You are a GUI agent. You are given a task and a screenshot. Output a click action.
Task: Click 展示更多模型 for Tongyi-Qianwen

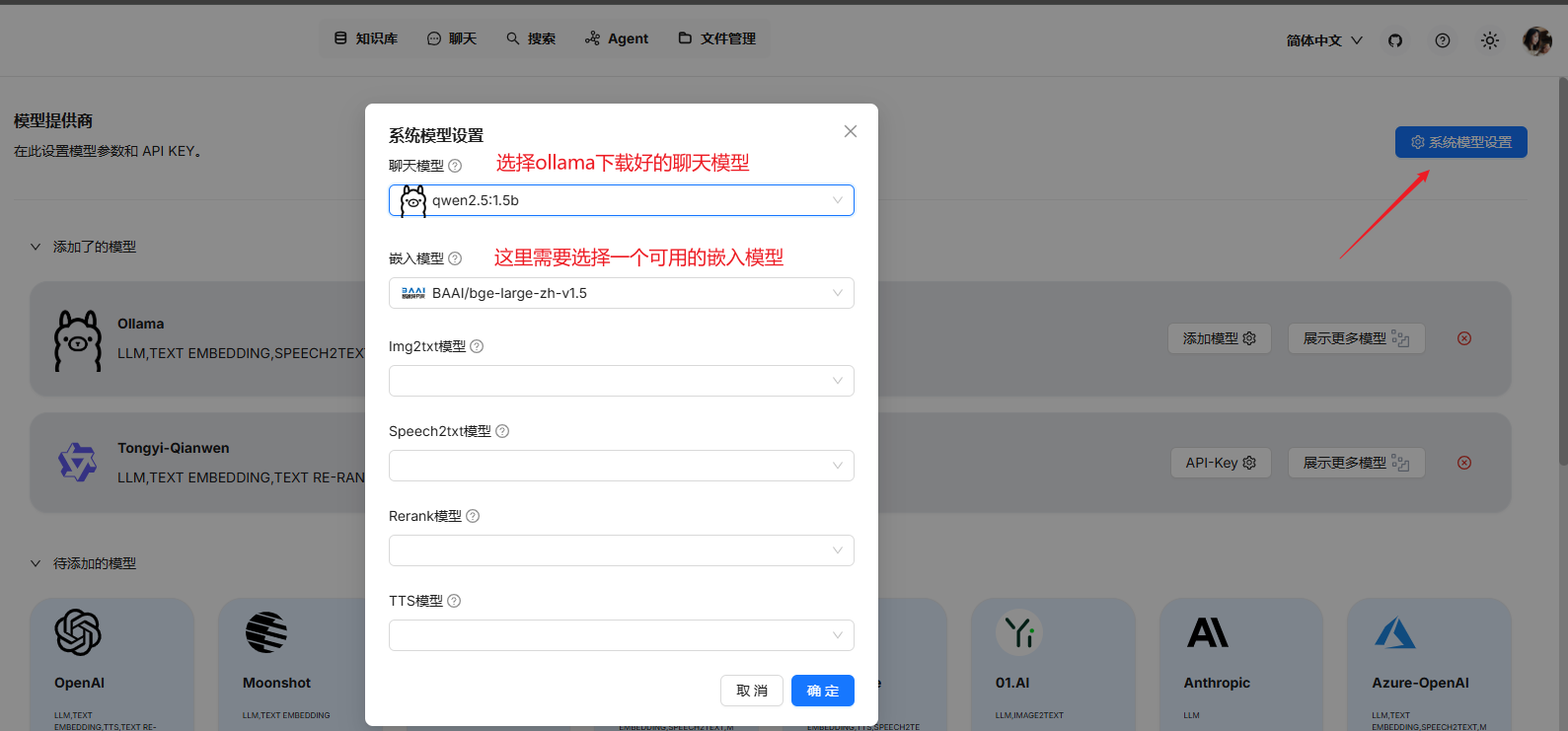tap(1357, 463)
